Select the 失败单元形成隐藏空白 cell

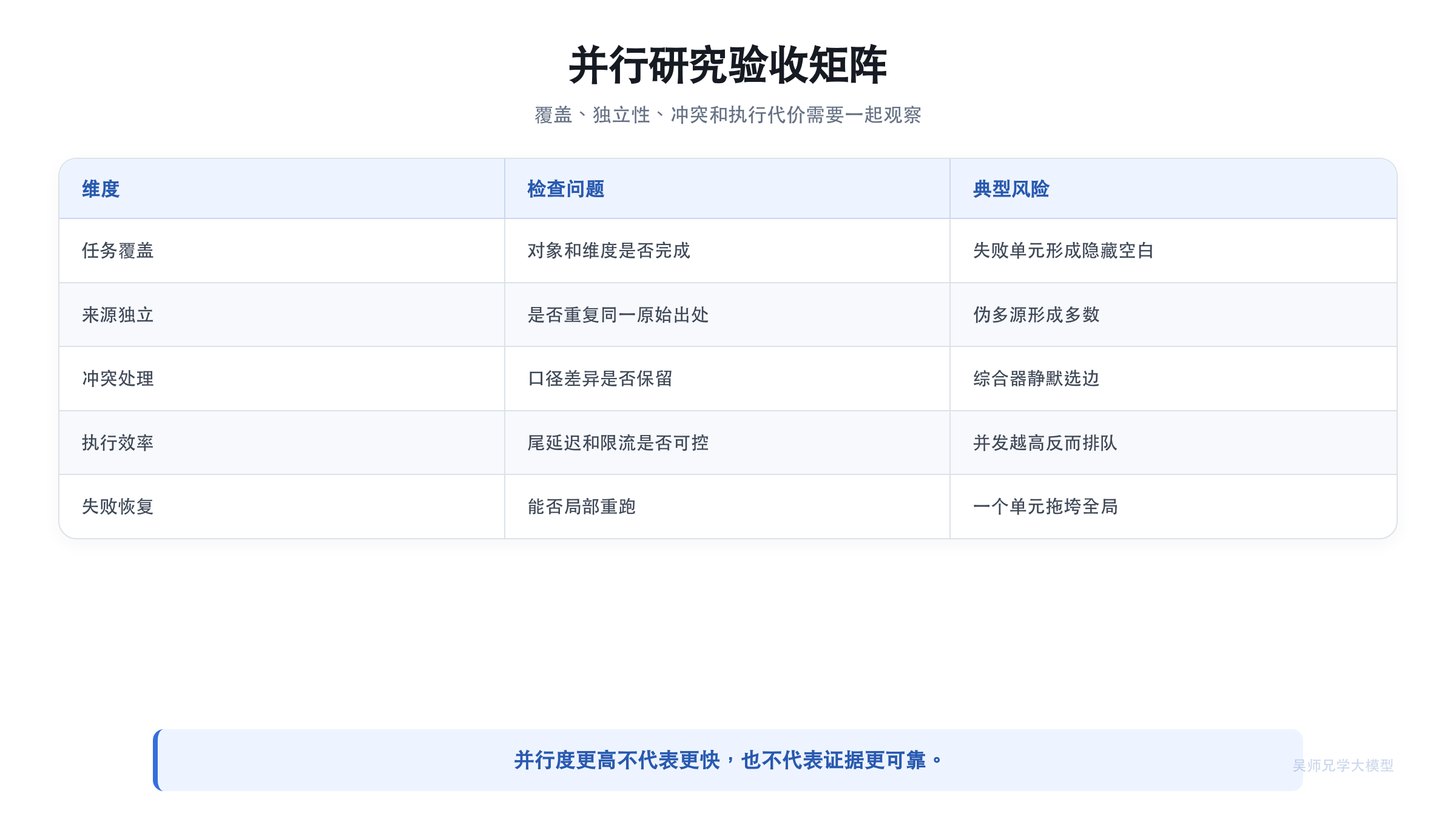(1173, 251)
